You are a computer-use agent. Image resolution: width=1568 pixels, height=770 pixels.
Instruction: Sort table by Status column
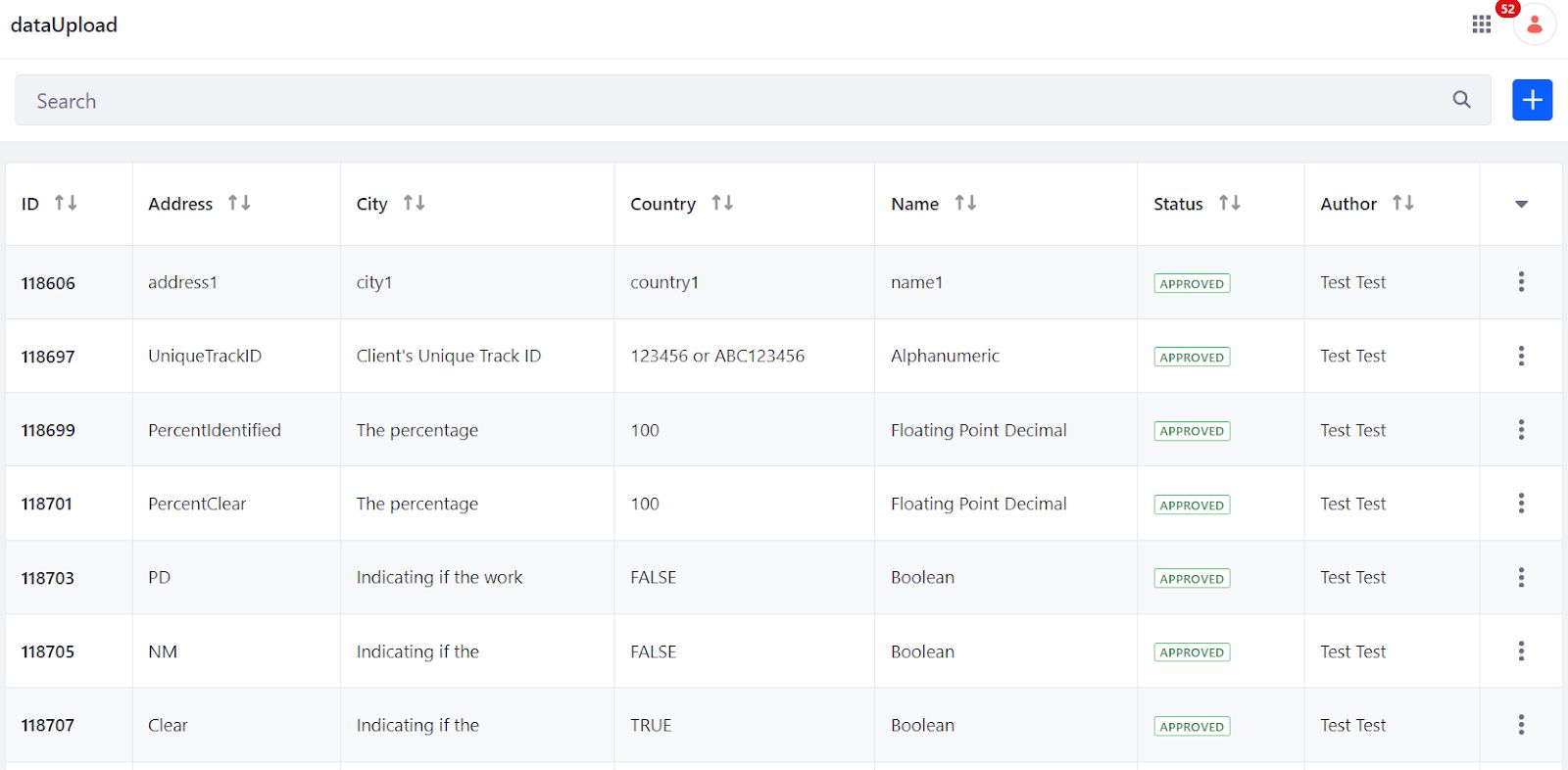1229,203
